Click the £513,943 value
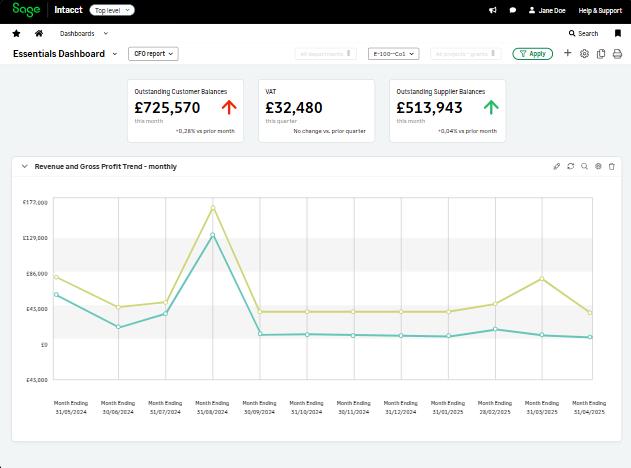Screen dimensions: 631x468 (429, 108)
